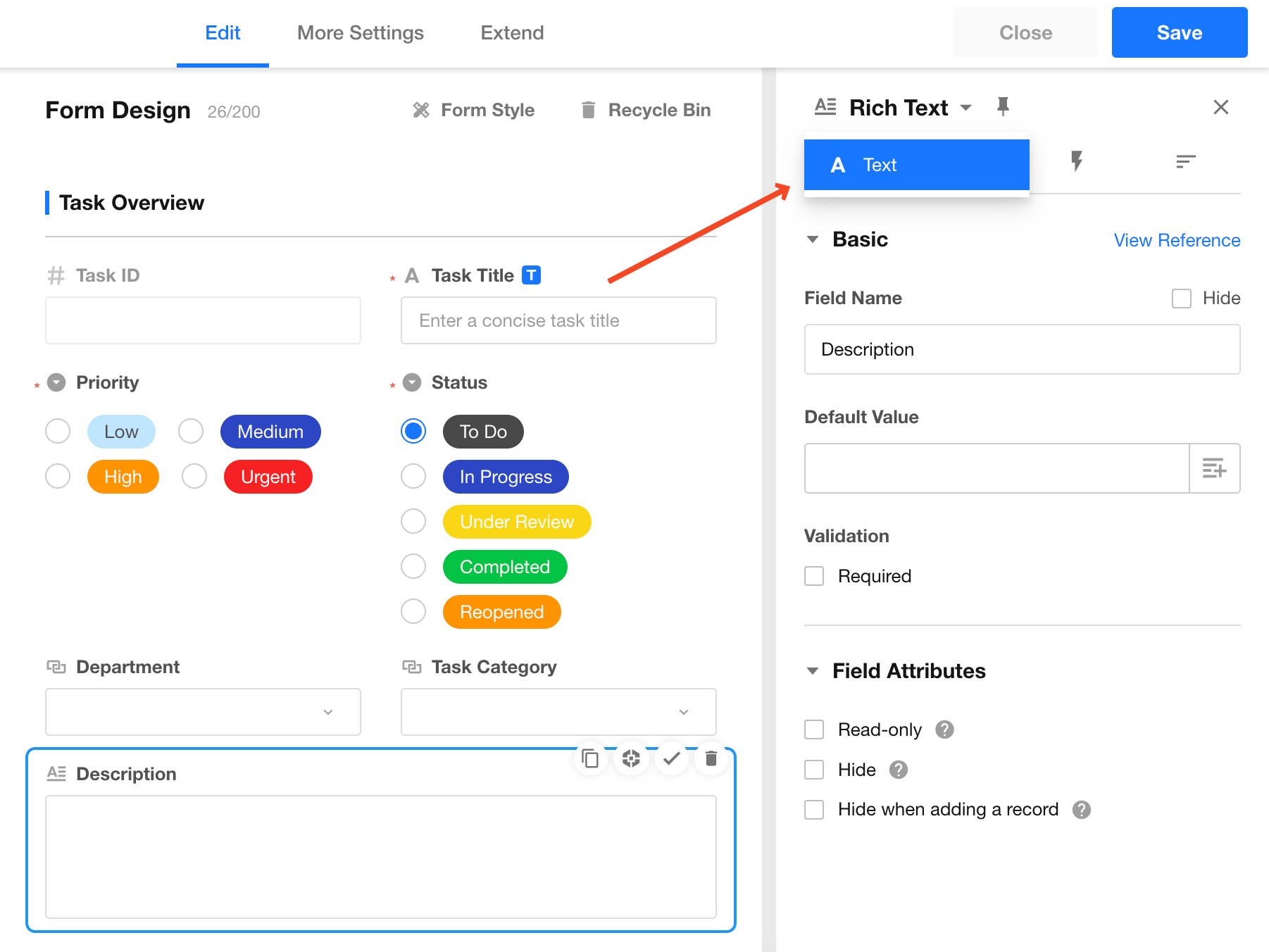Click the rich text icon beside Description label
This screenshot has width=1269, height=952.
56,774
